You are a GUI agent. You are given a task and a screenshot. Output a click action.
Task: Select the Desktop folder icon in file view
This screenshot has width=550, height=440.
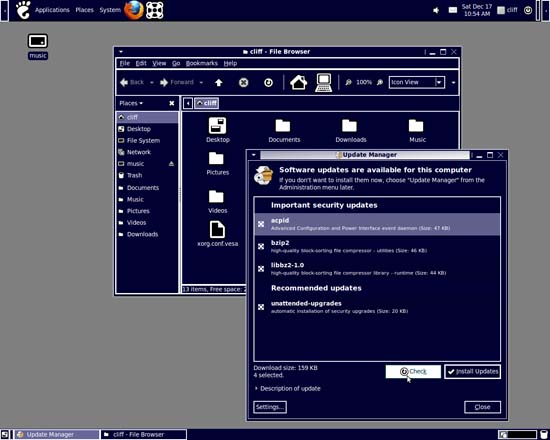click(x=217, y=126)
